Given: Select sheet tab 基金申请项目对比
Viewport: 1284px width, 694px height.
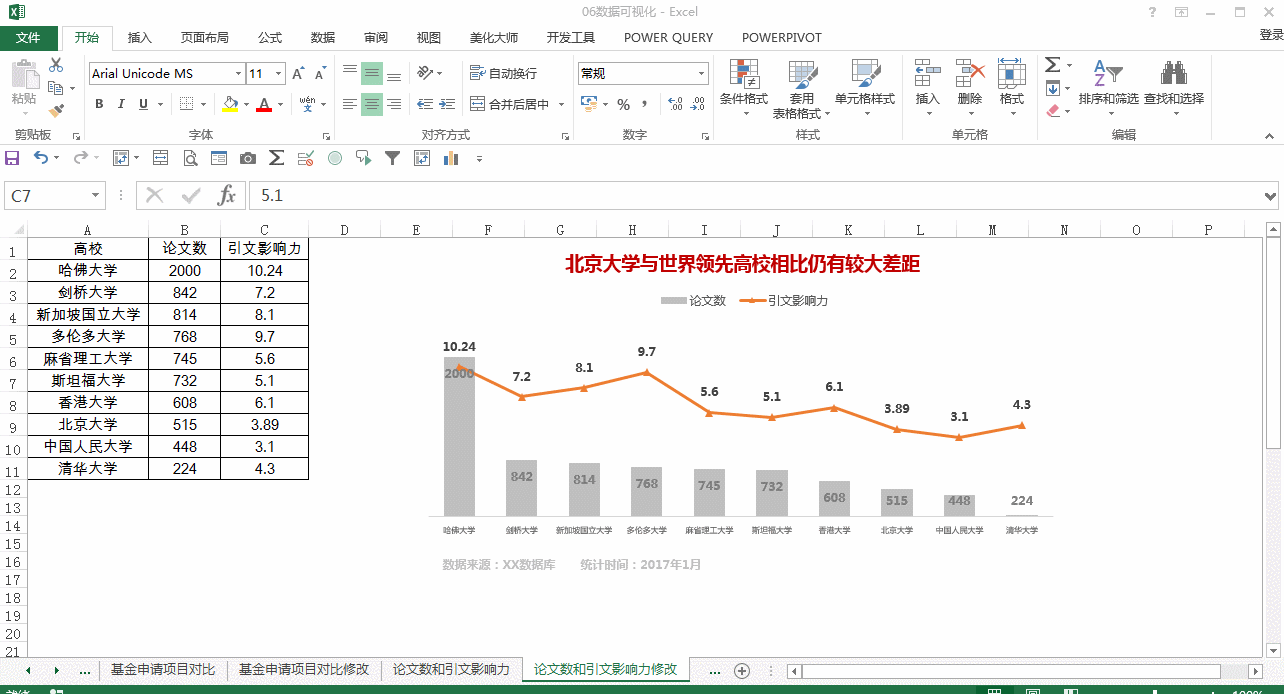Looking at the screenshot, I should click(x=163, y=669).
